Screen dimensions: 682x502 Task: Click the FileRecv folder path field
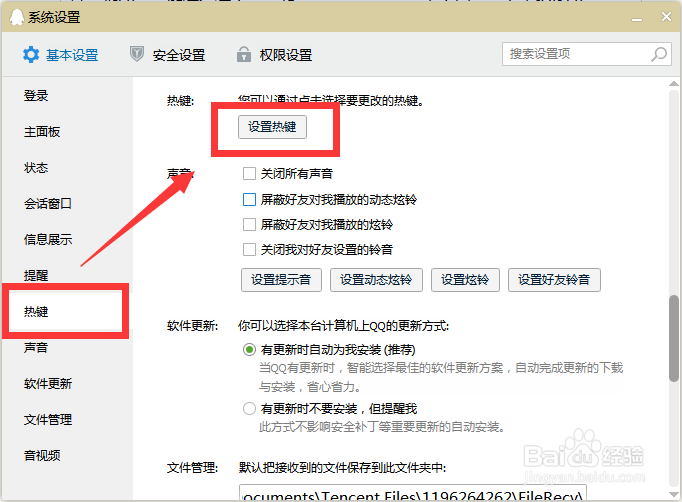(x=413, y=493)
